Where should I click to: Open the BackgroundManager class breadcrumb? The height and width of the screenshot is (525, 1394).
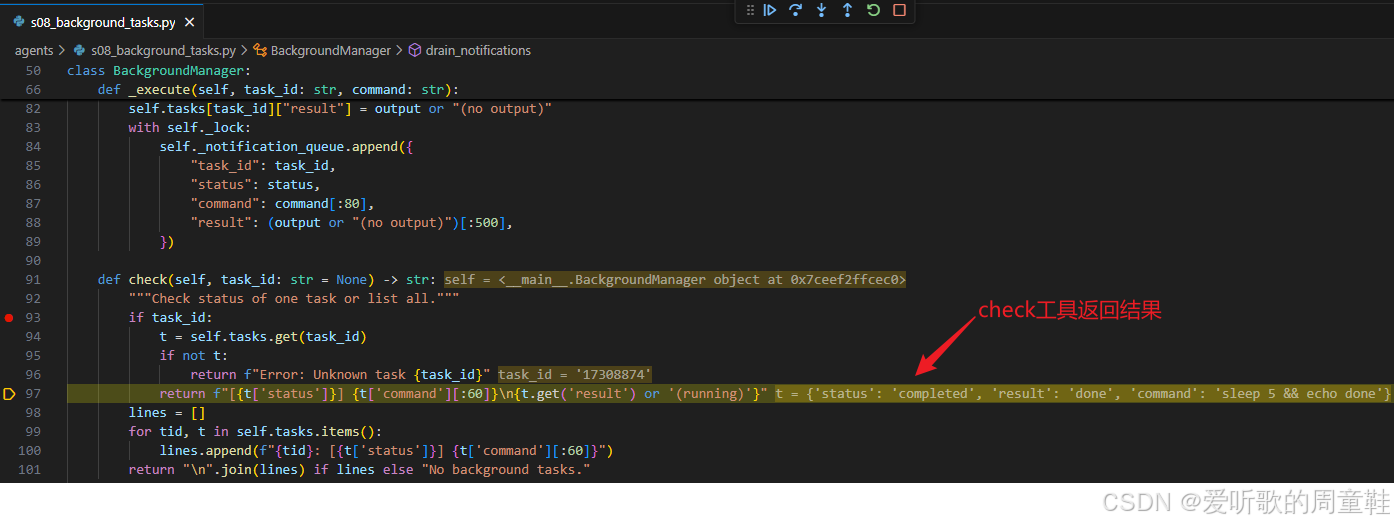pyautogui.click(x=332, y=50)
